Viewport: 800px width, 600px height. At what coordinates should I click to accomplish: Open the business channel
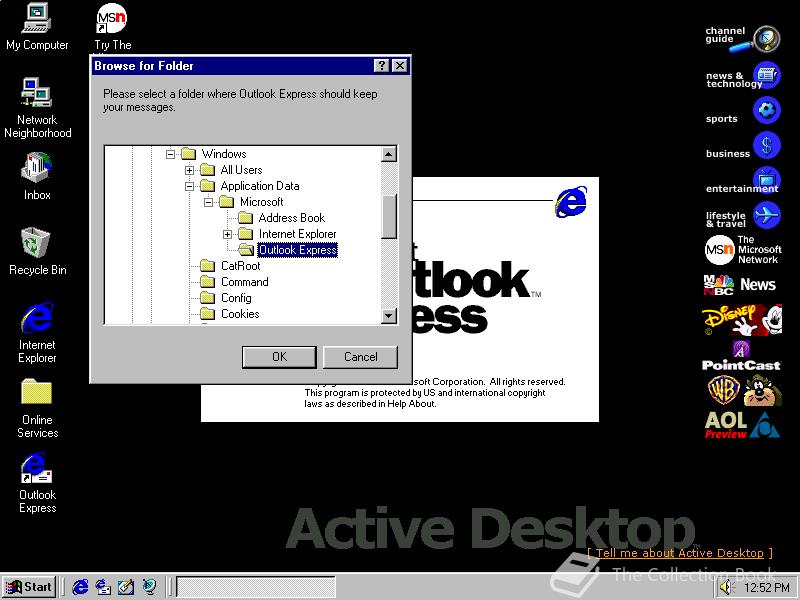click(x=742, y=147)
